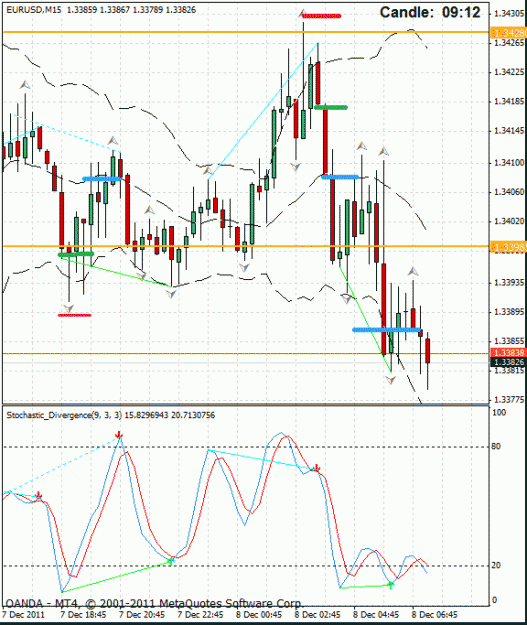Screen dimensions: 527x625
Task: Click the 8 Dec 00:45 time axis label
Action: click(259, 614)
